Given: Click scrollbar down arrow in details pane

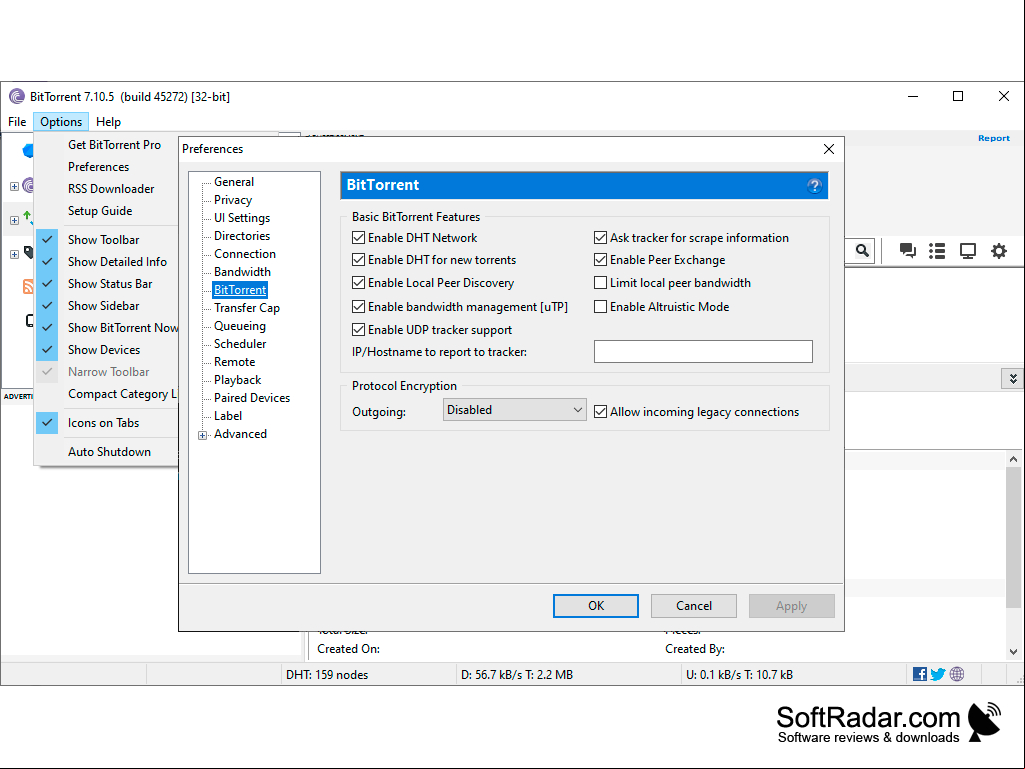Looking at the screenshot, I should point(1013,651).
